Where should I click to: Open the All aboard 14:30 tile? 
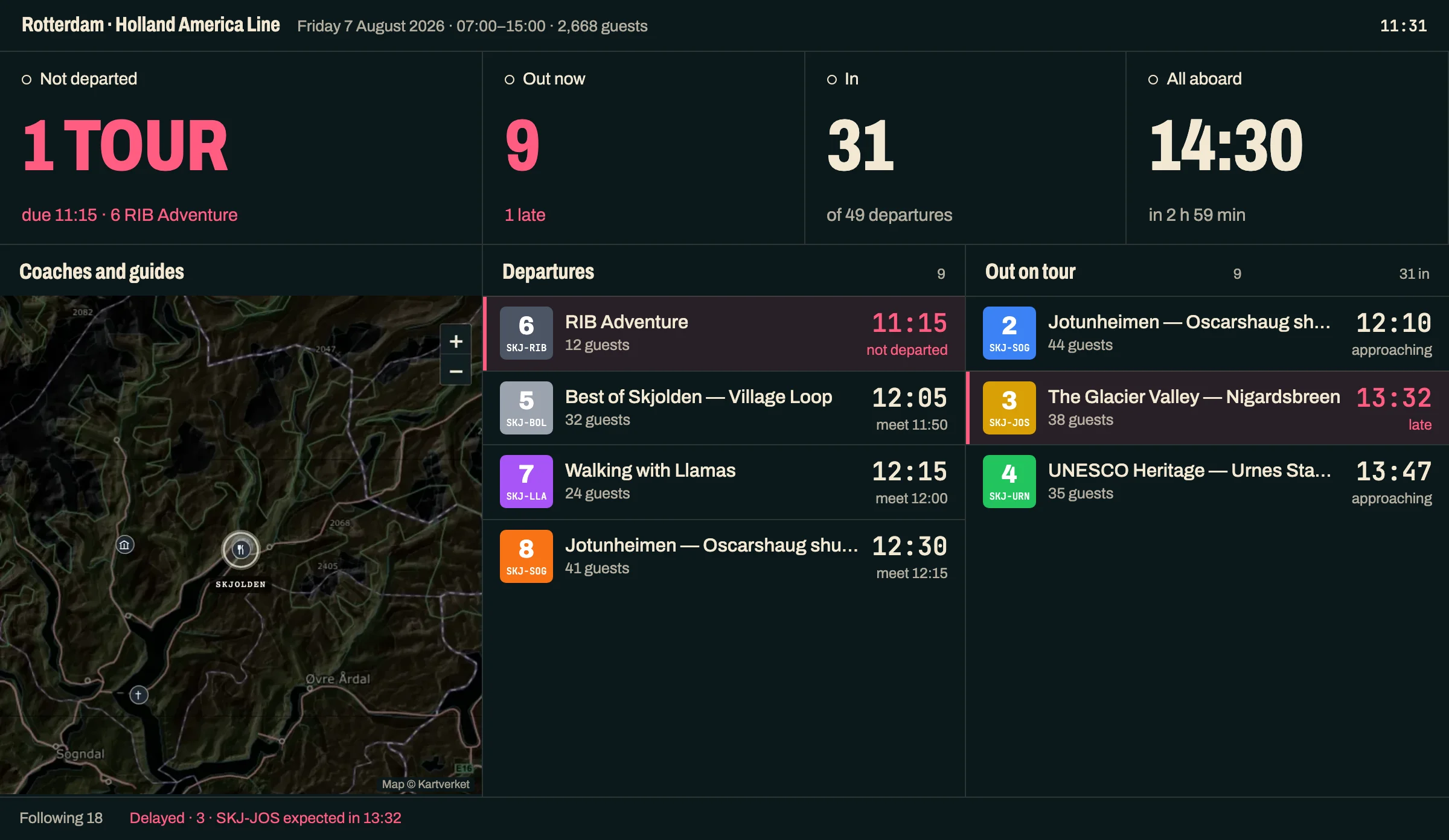[x=1287, y=148]
